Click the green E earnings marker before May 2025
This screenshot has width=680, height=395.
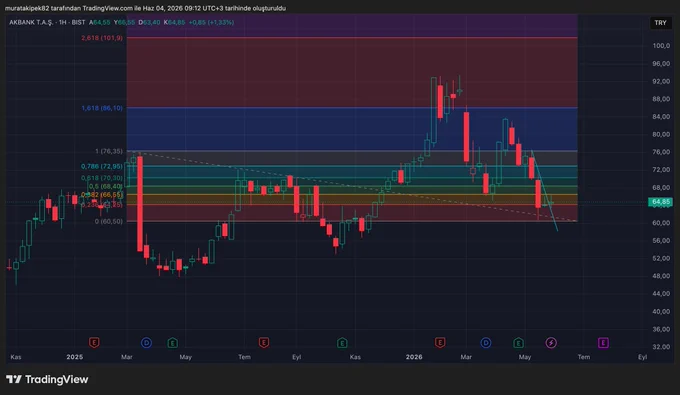click(173, 343)
